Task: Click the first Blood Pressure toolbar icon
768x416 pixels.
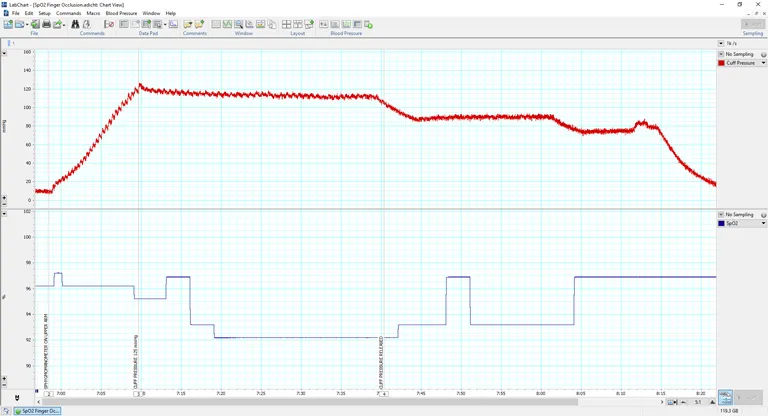Action: [323, 24]
